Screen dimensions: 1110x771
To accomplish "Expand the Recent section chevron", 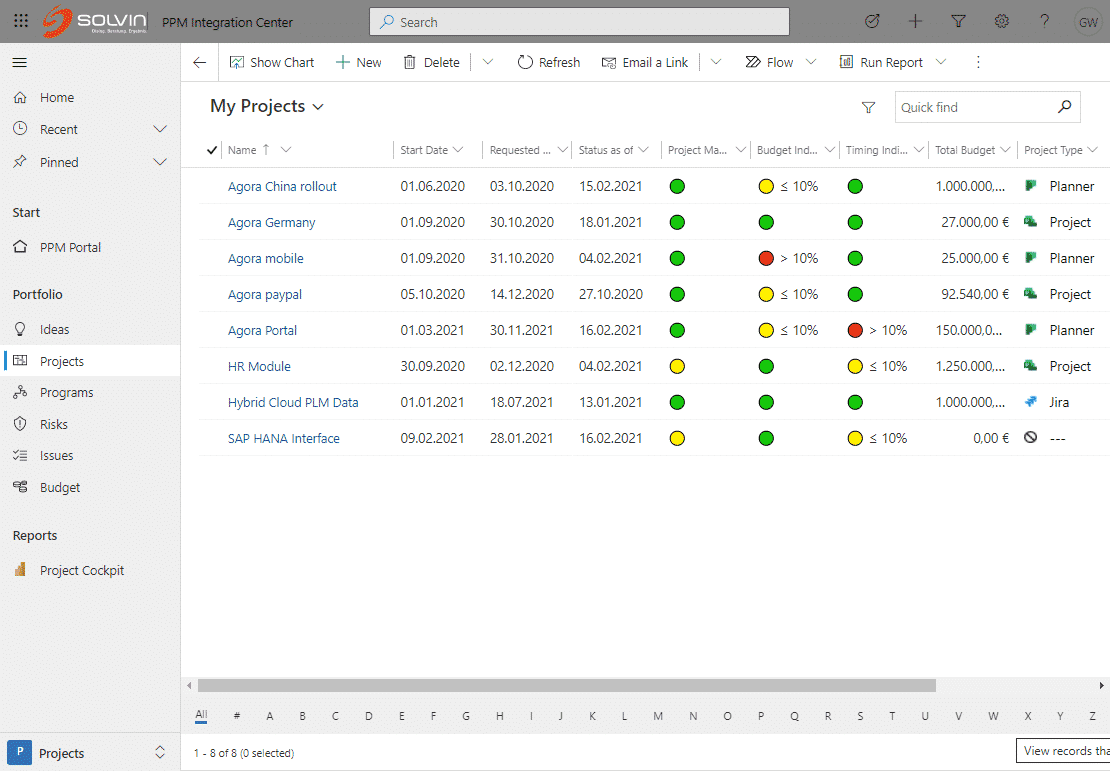I will tap(160, 130).
